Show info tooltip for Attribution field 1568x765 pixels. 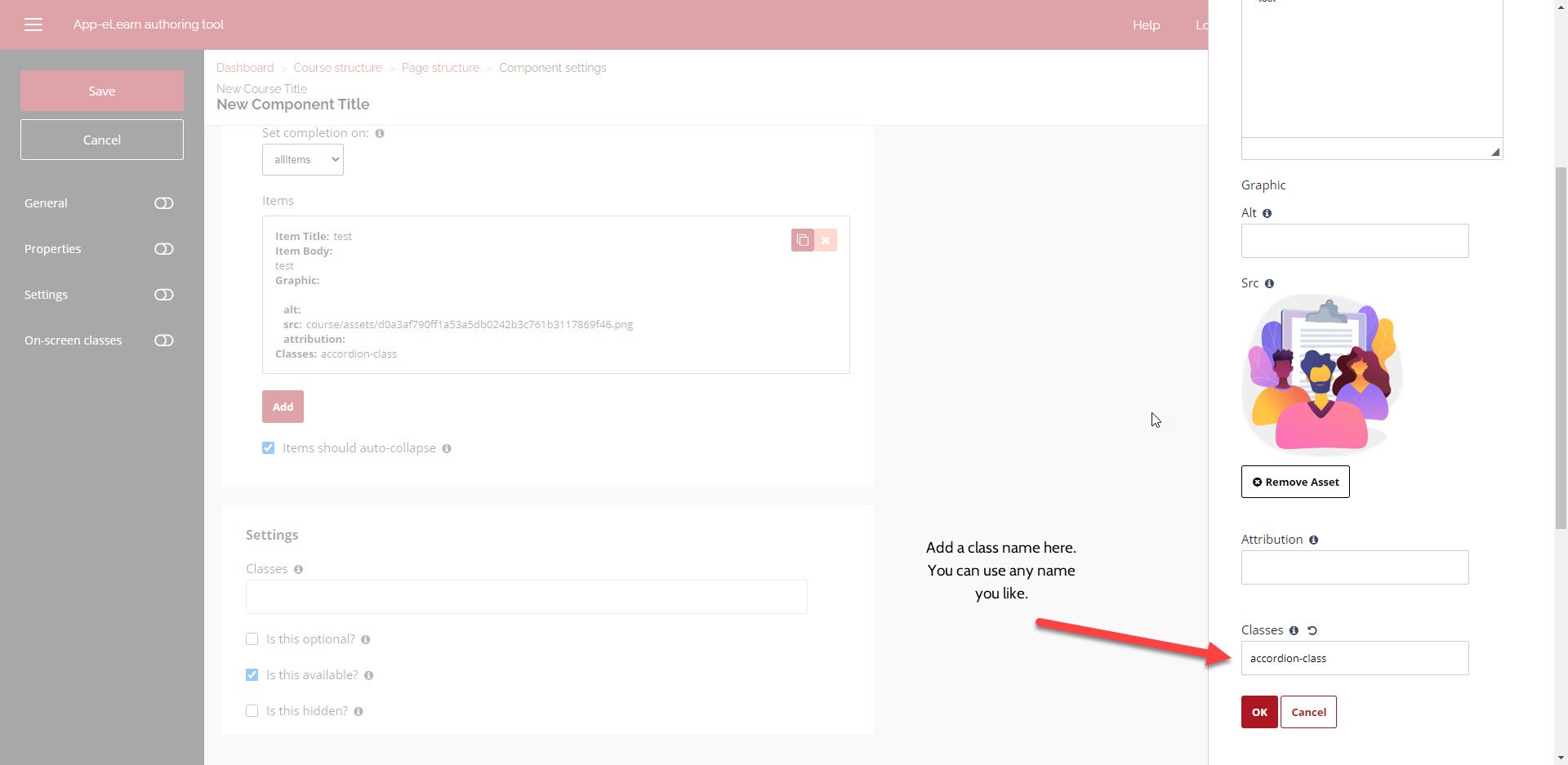(x=1313, y=540)
